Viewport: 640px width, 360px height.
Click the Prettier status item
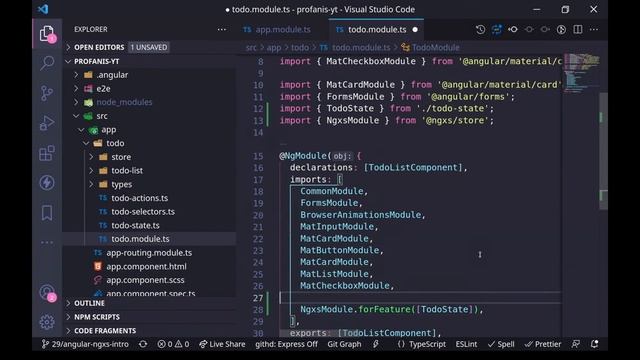tap(543, 344)
